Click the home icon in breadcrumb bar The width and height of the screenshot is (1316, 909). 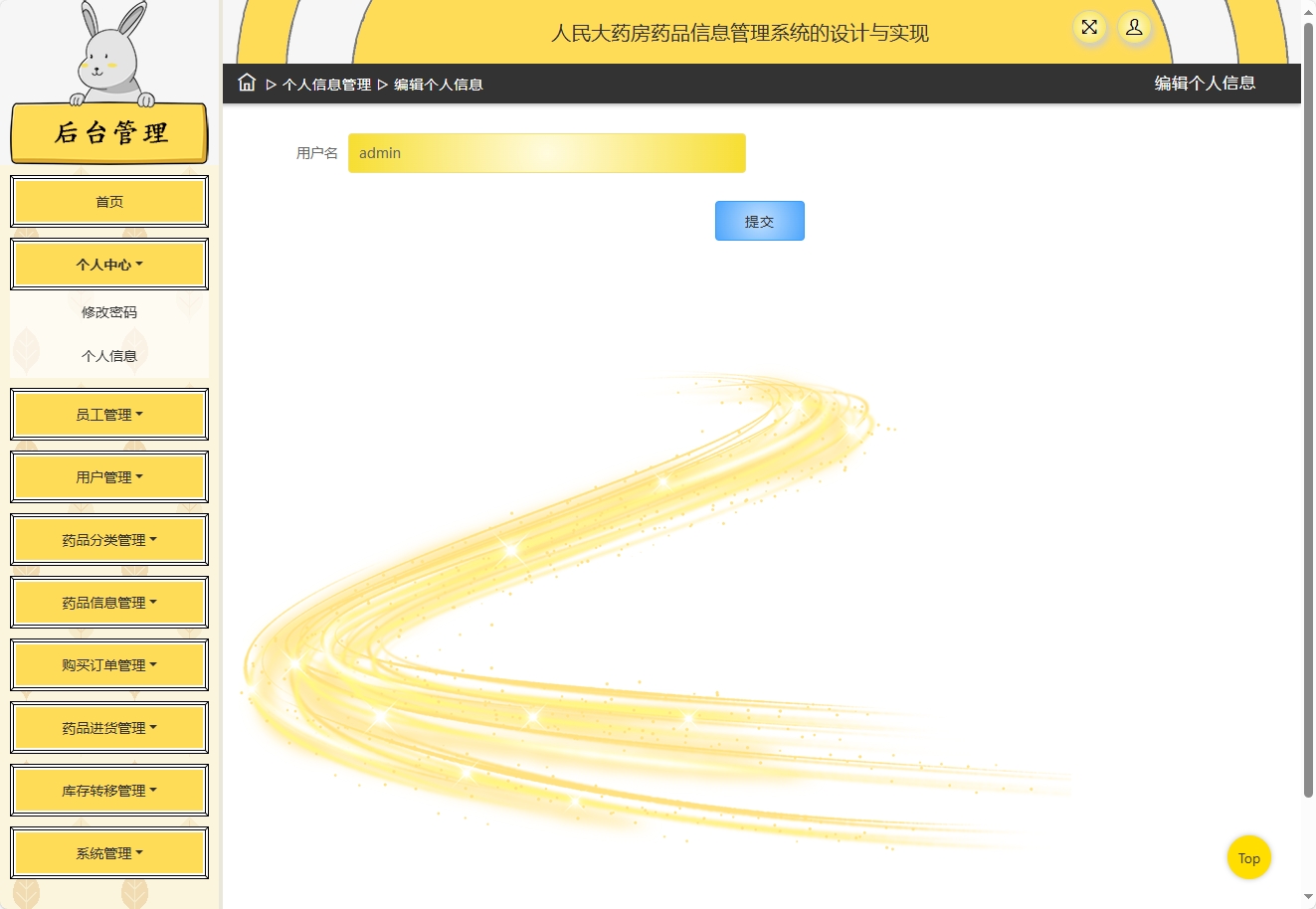[247, 83]
